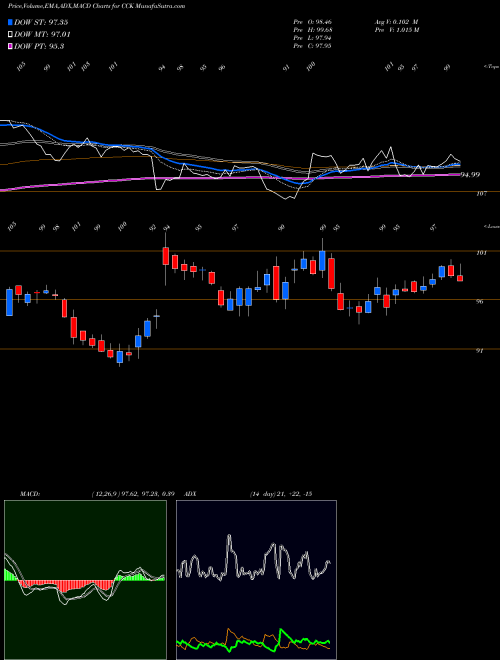The width and height of the screenshot is (500, 660).
Task: Click the 'Pre H: 99.68' value
Action: (313, 30)
